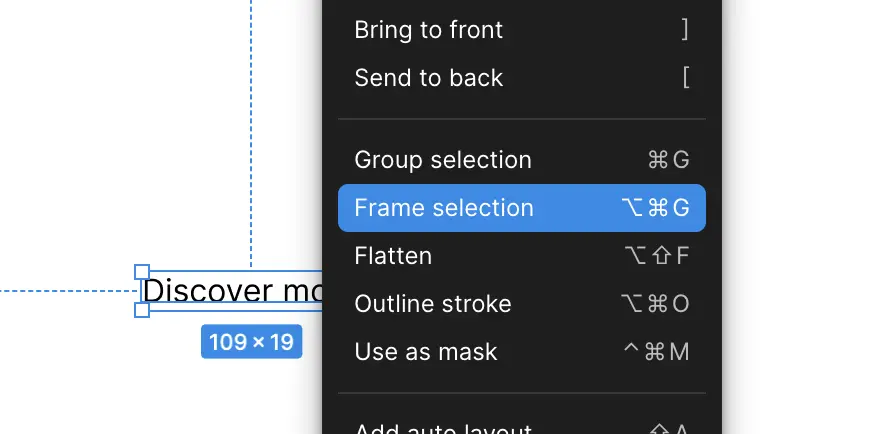Click the 'Discover mo' text layer on canvas

232,290
